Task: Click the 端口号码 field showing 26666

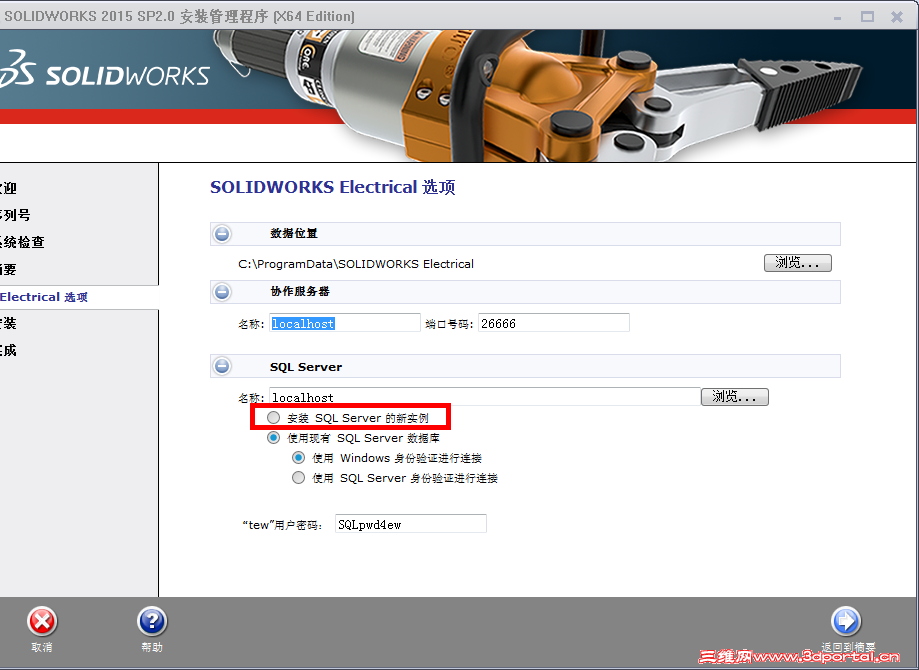Action: click(x=554, y=323)
